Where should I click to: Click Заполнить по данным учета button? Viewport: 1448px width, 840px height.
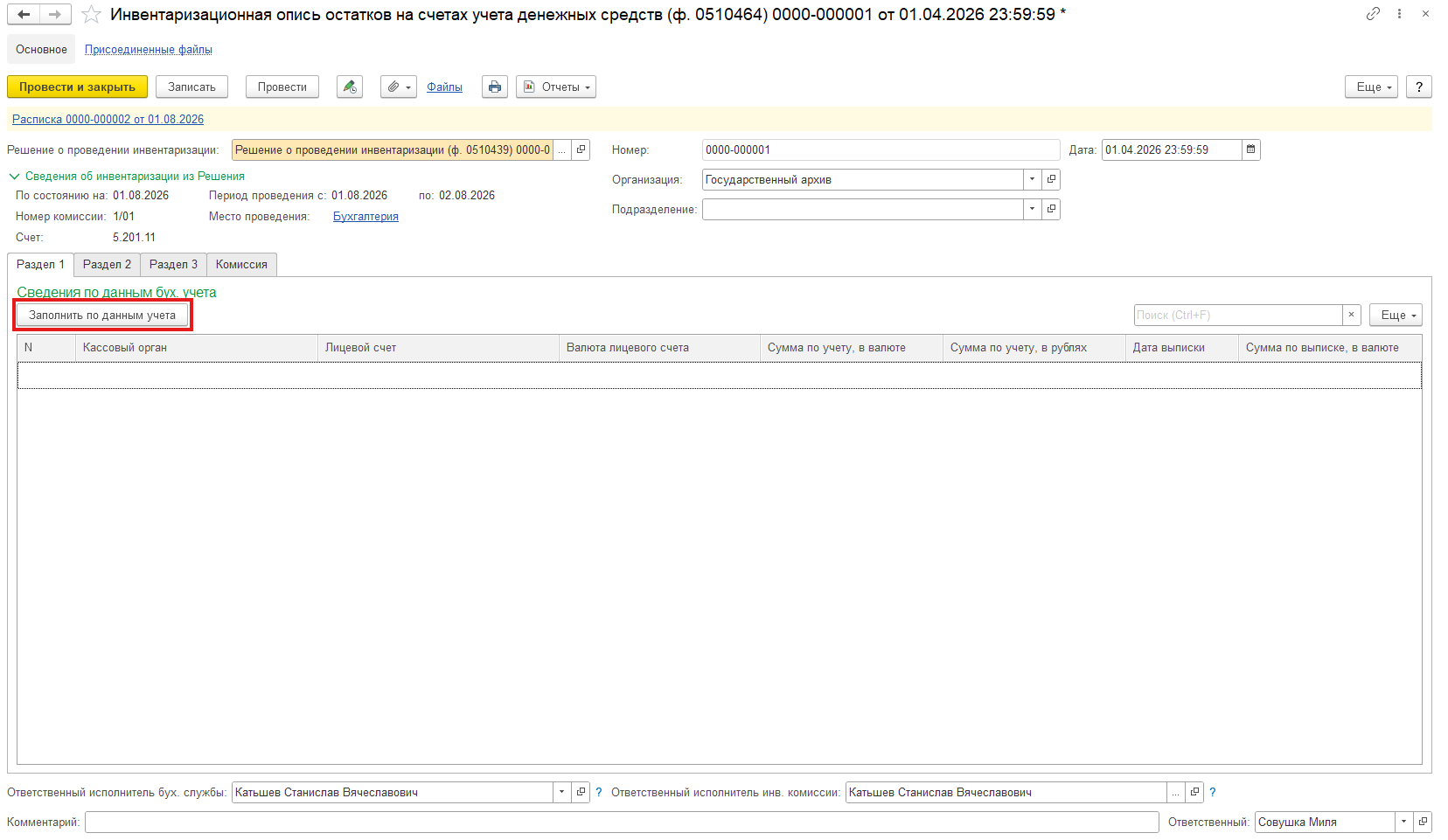[102, 315]
